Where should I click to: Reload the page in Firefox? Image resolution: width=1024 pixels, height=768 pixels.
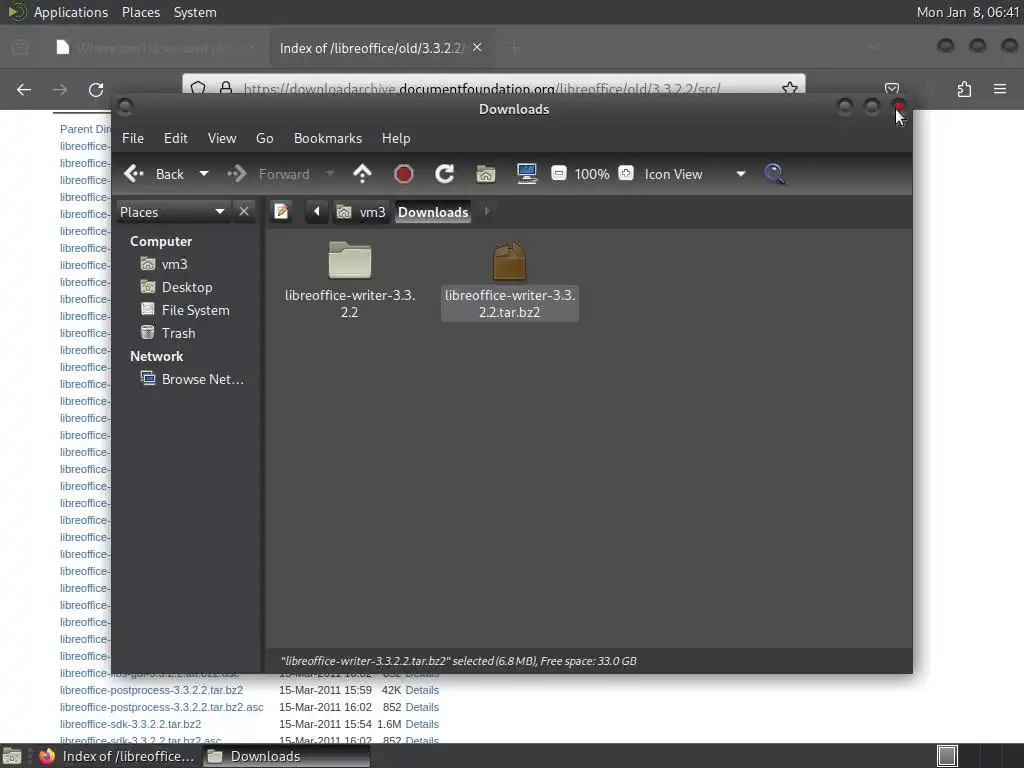coord(96,89)
